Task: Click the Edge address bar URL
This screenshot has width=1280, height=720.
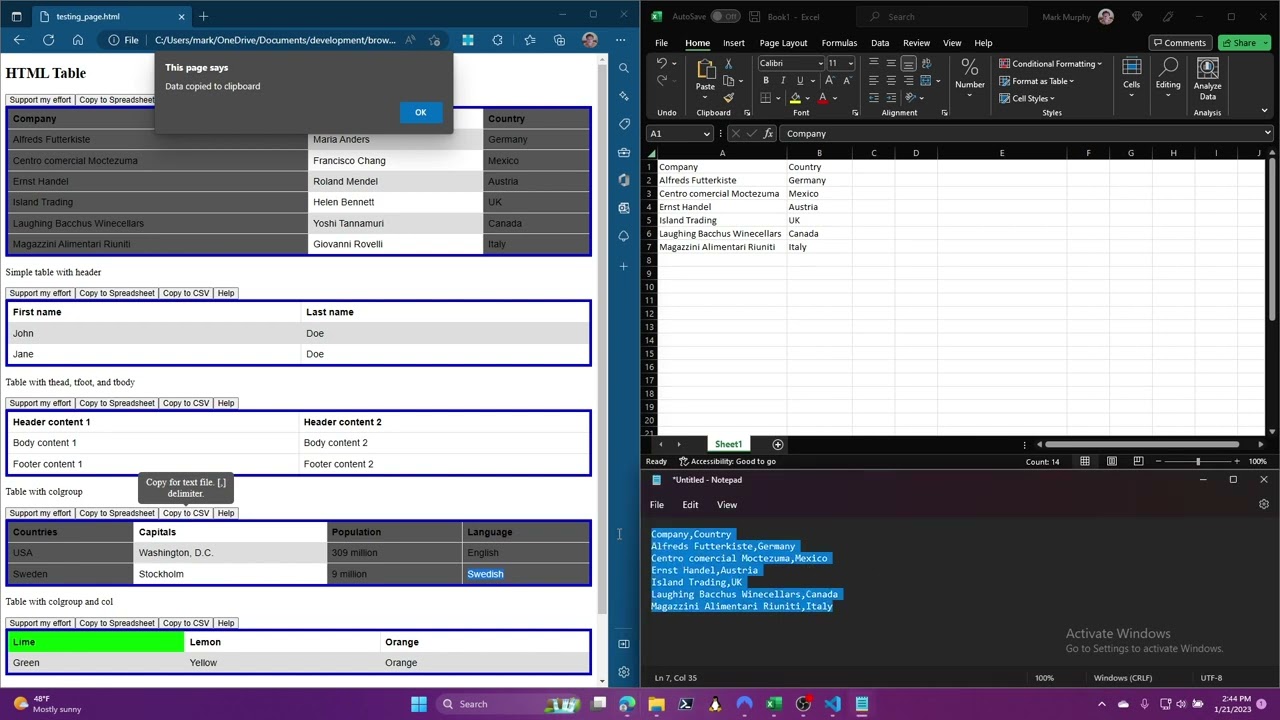Action: 275,40
